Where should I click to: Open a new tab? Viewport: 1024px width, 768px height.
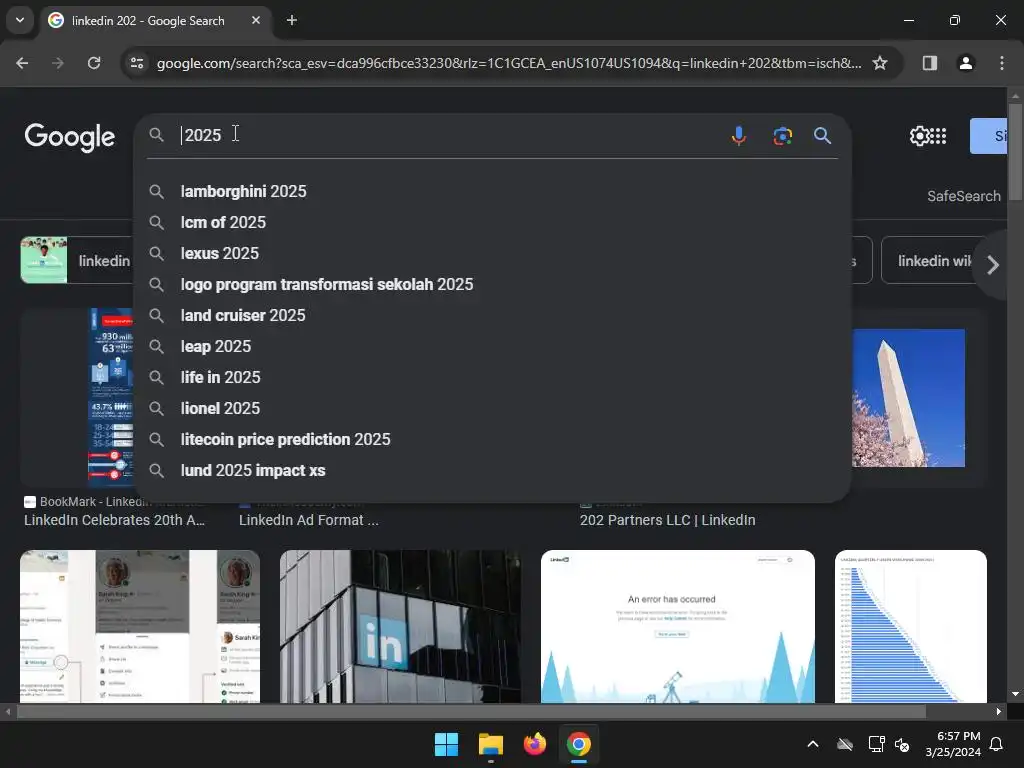click(292, 20)
